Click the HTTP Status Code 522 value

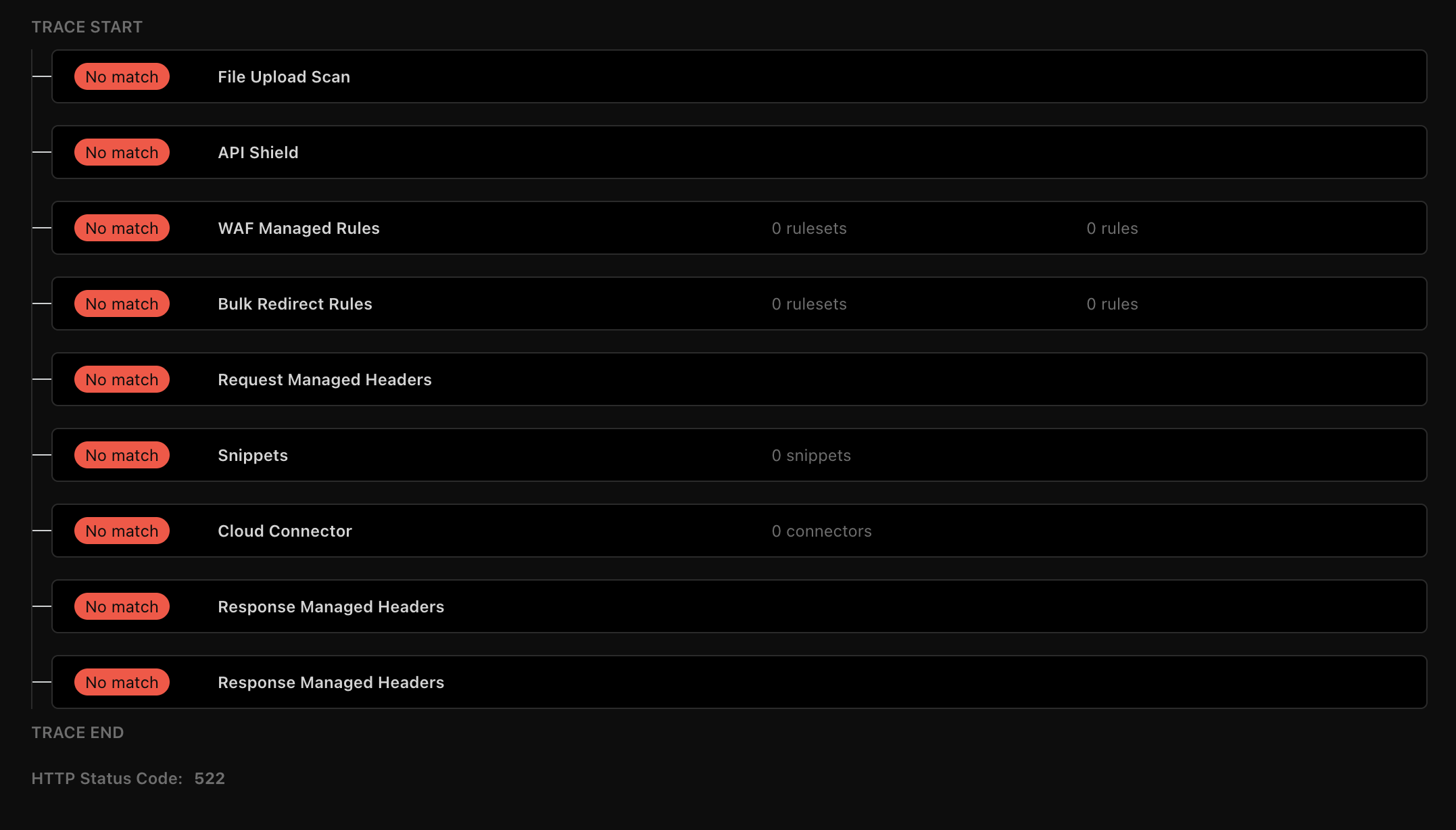click(x=210, y=779)
